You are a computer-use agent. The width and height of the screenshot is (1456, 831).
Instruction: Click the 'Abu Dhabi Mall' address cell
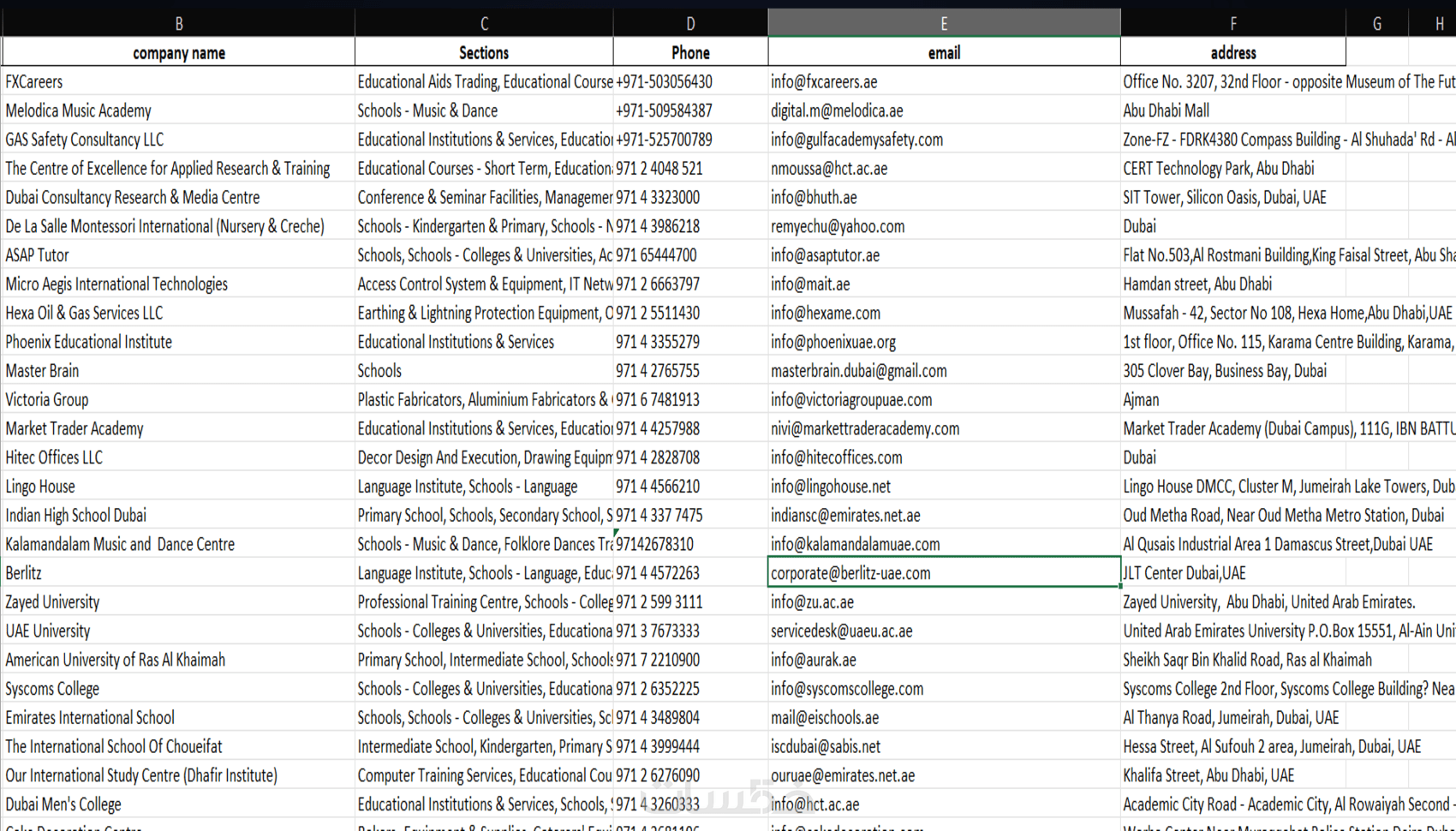pyautogui.click(x=1233, y=111)
